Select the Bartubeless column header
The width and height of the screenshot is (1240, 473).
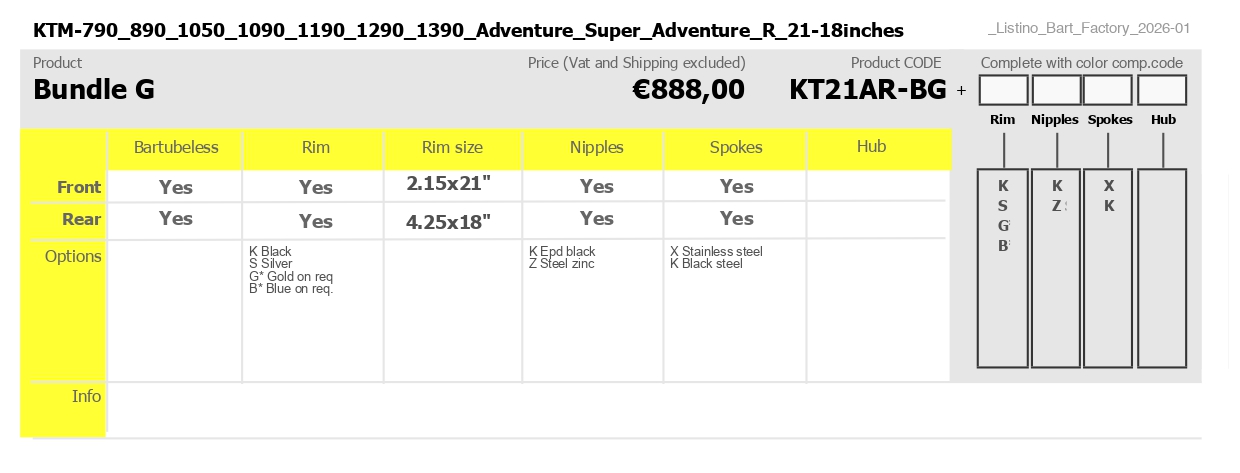[x=176, y=148]
